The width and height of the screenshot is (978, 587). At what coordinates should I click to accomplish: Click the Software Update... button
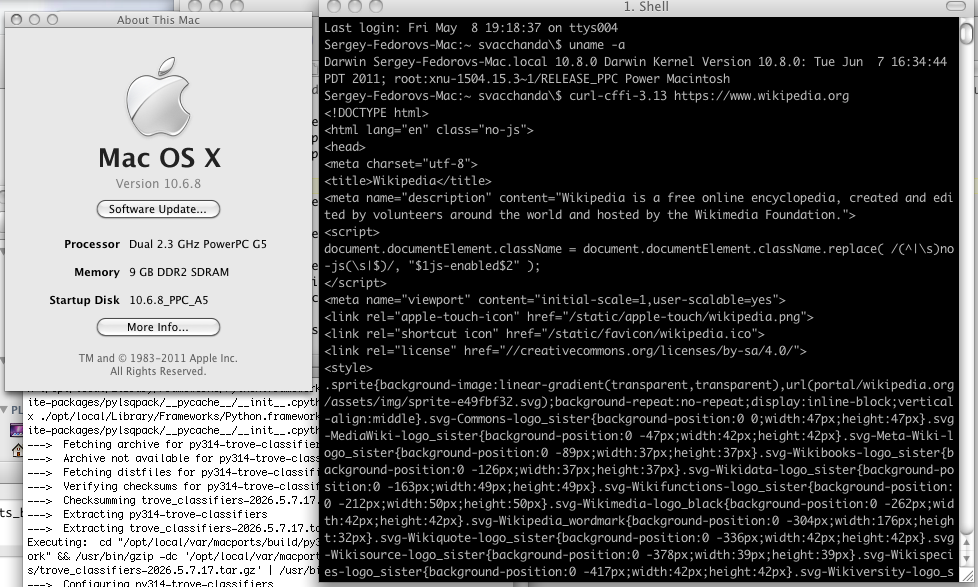tap(158, 209)
